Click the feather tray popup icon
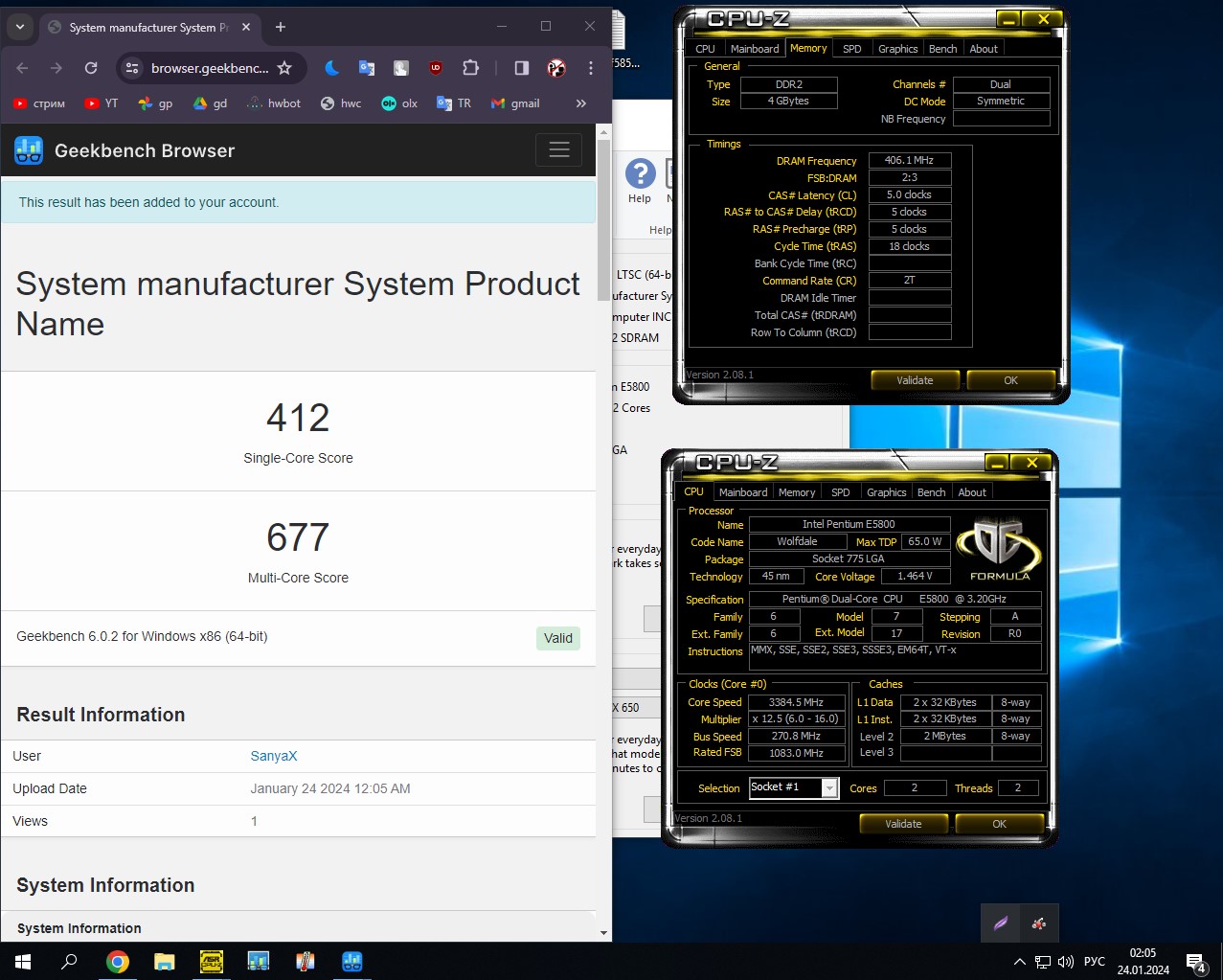 1001,923
